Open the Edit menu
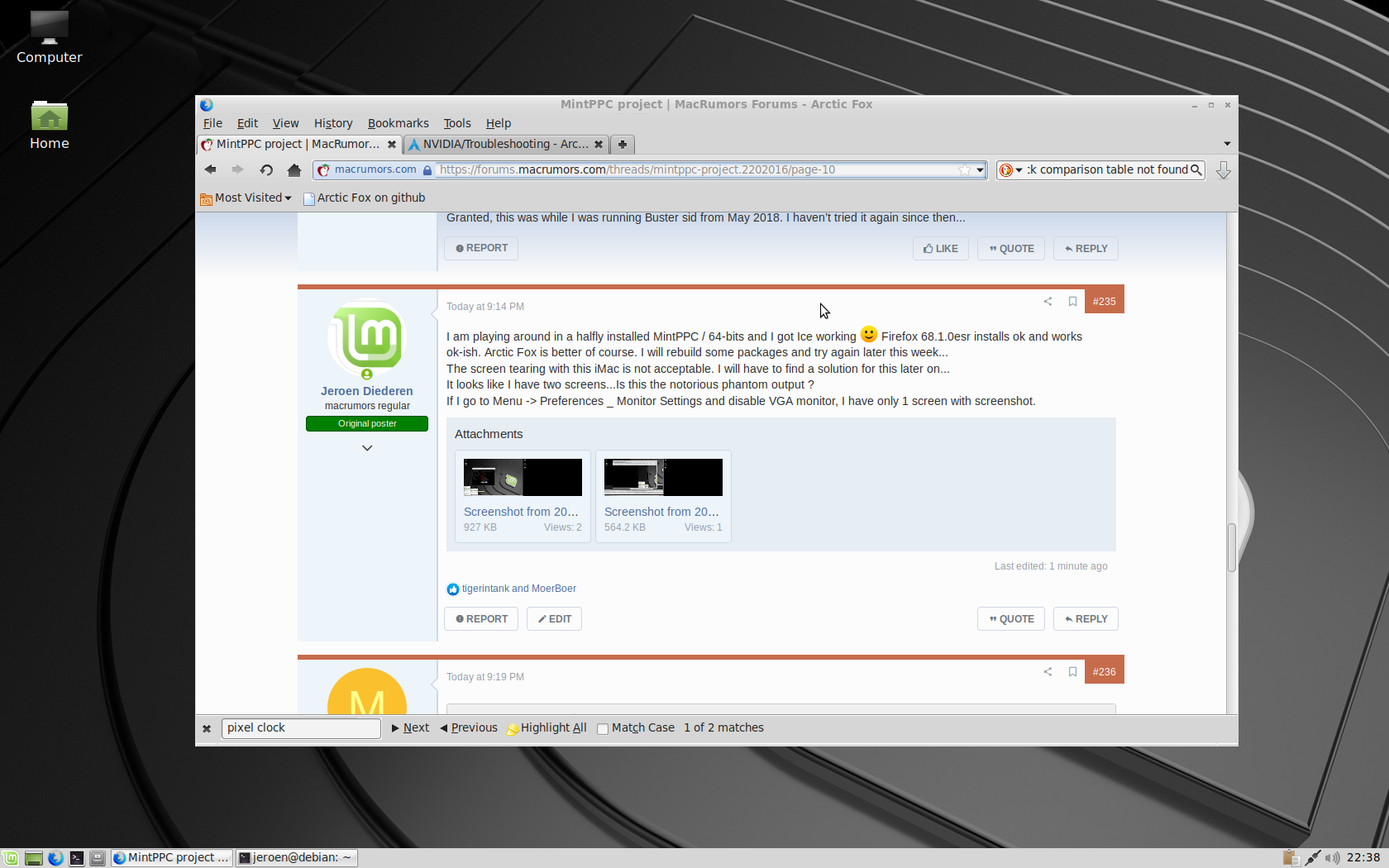This screenshot has width=1389, height=868. coord(247,123)
